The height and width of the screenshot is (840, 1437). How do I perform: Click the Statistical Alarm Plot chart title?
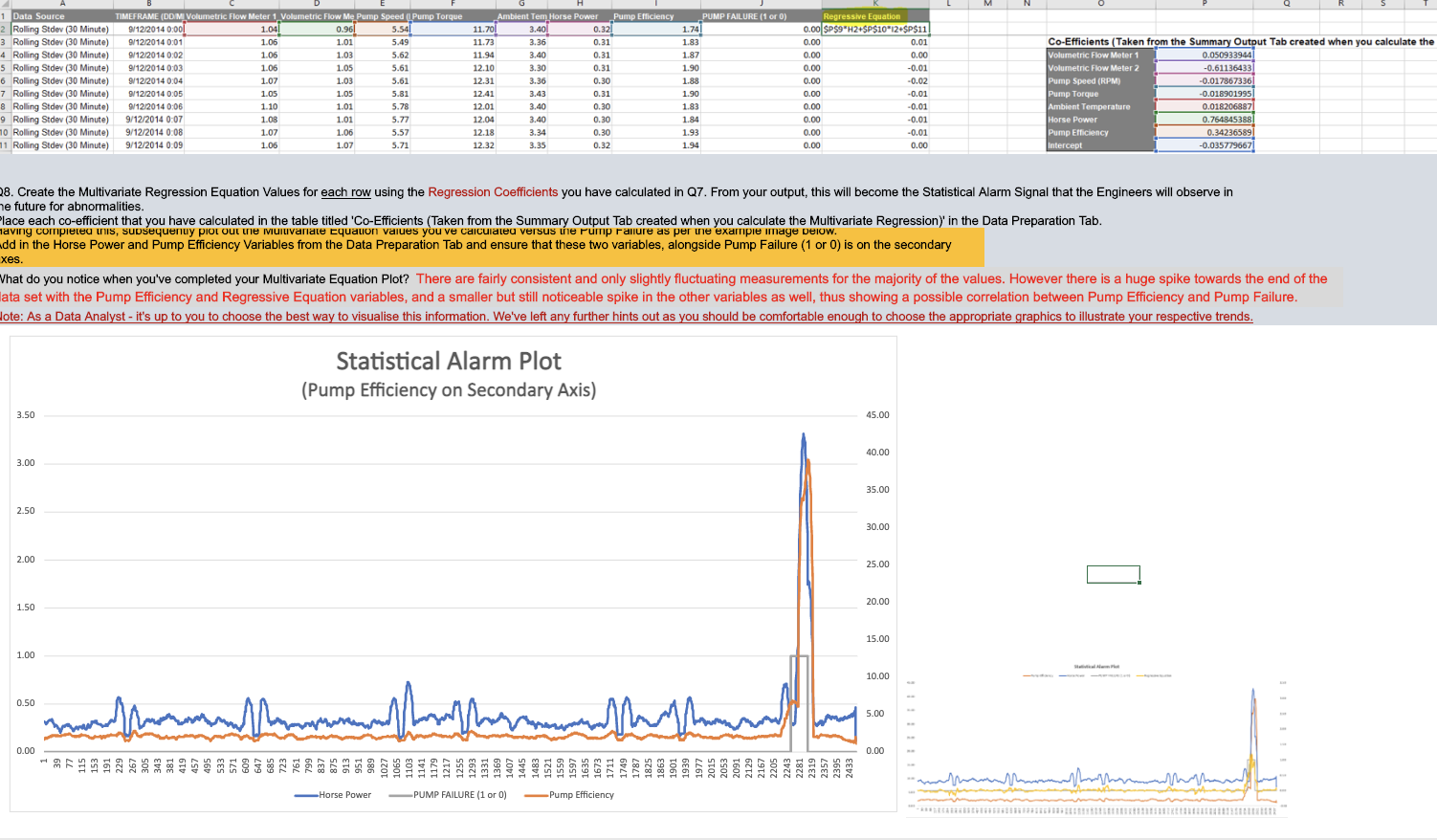[448, 362]
